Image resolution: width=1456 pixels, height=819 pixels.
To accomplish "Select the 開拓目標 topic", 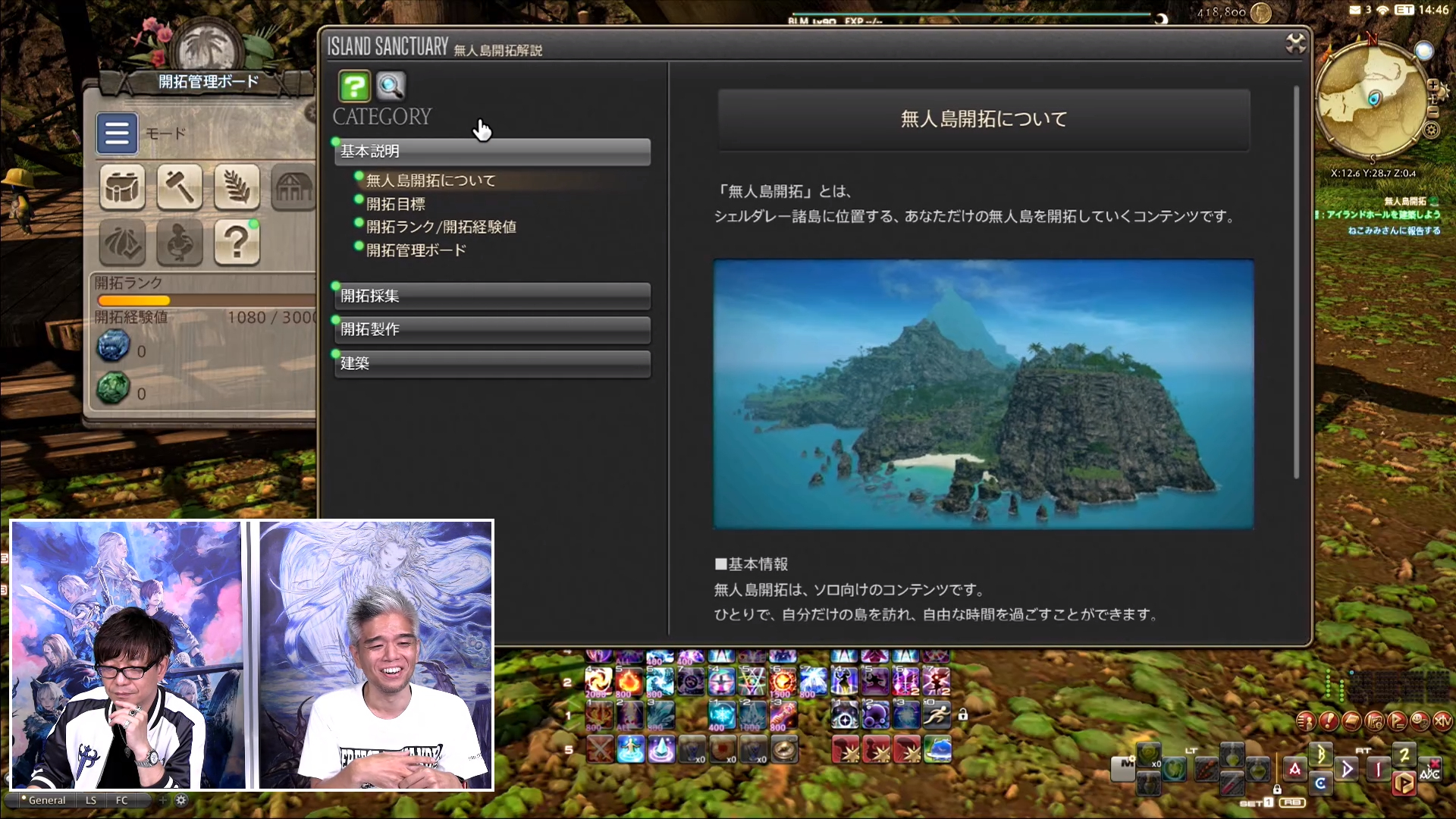I will coord(396,204).
